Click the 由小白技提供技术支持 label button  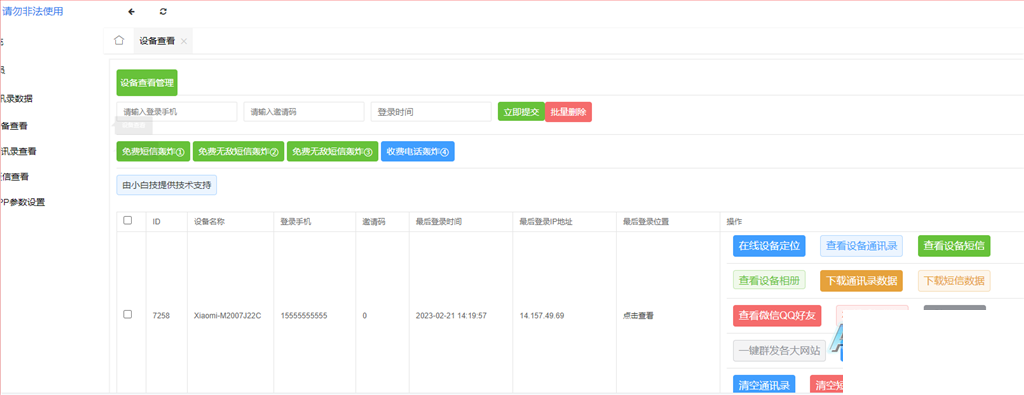167,185
